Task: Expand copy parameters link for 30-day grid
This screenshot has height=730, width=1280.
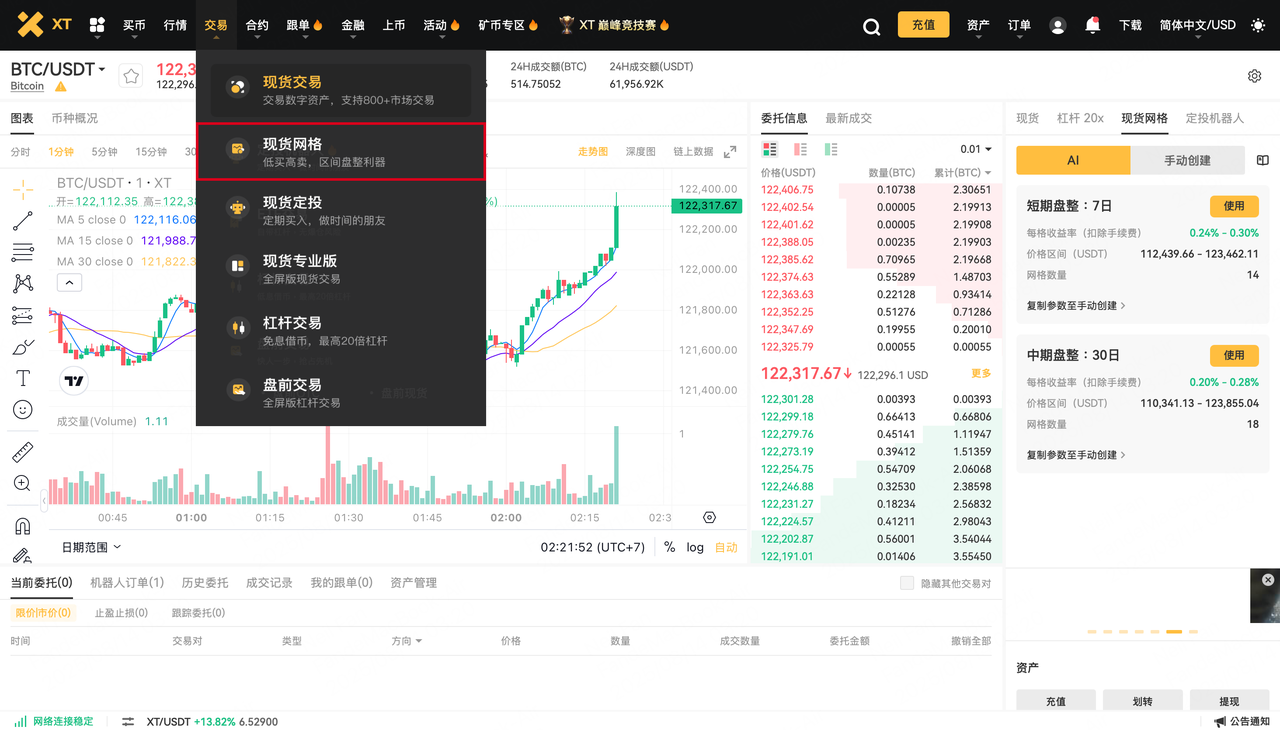Action: [x=1076, y=455]
